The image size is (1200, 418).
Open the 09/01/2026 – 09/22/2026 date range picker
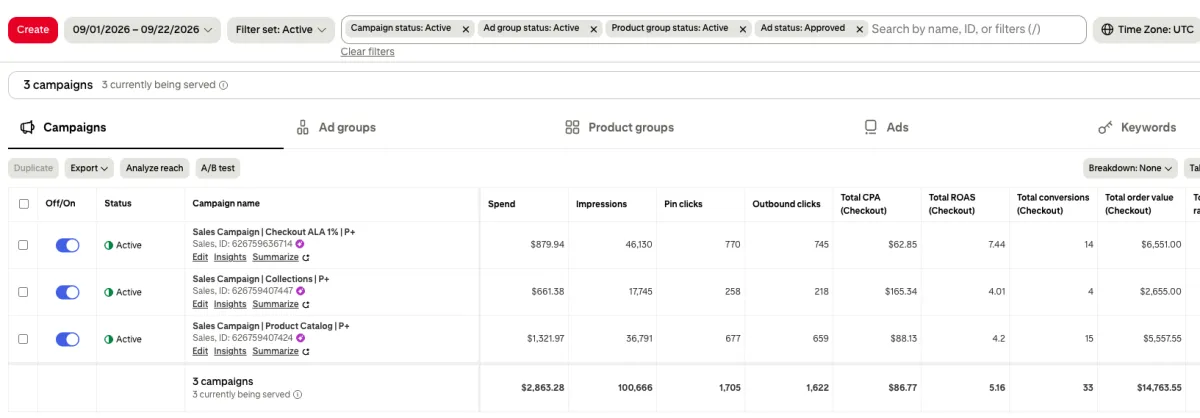pos(142,30)
